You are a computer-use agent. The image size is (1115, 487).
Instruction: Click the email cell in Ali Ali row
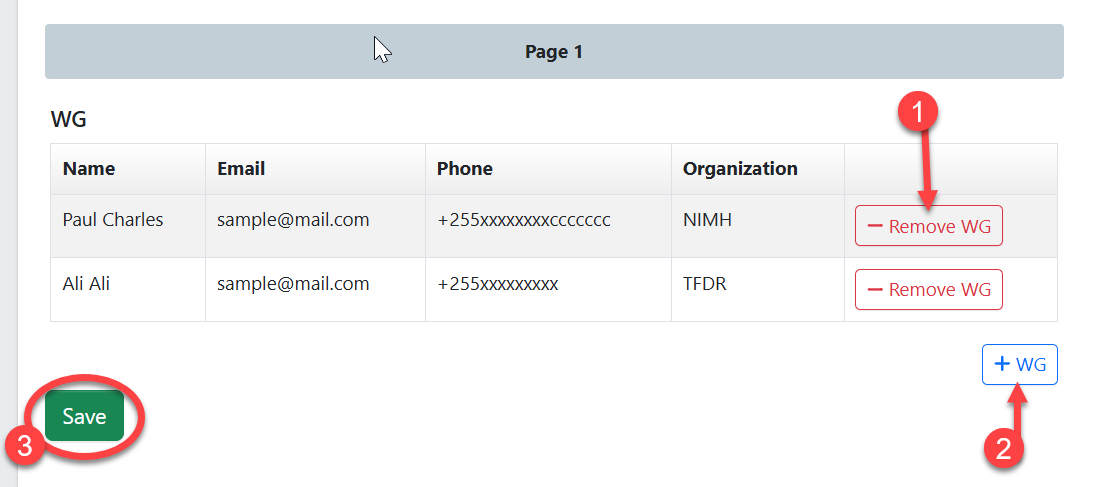point(293,284)
